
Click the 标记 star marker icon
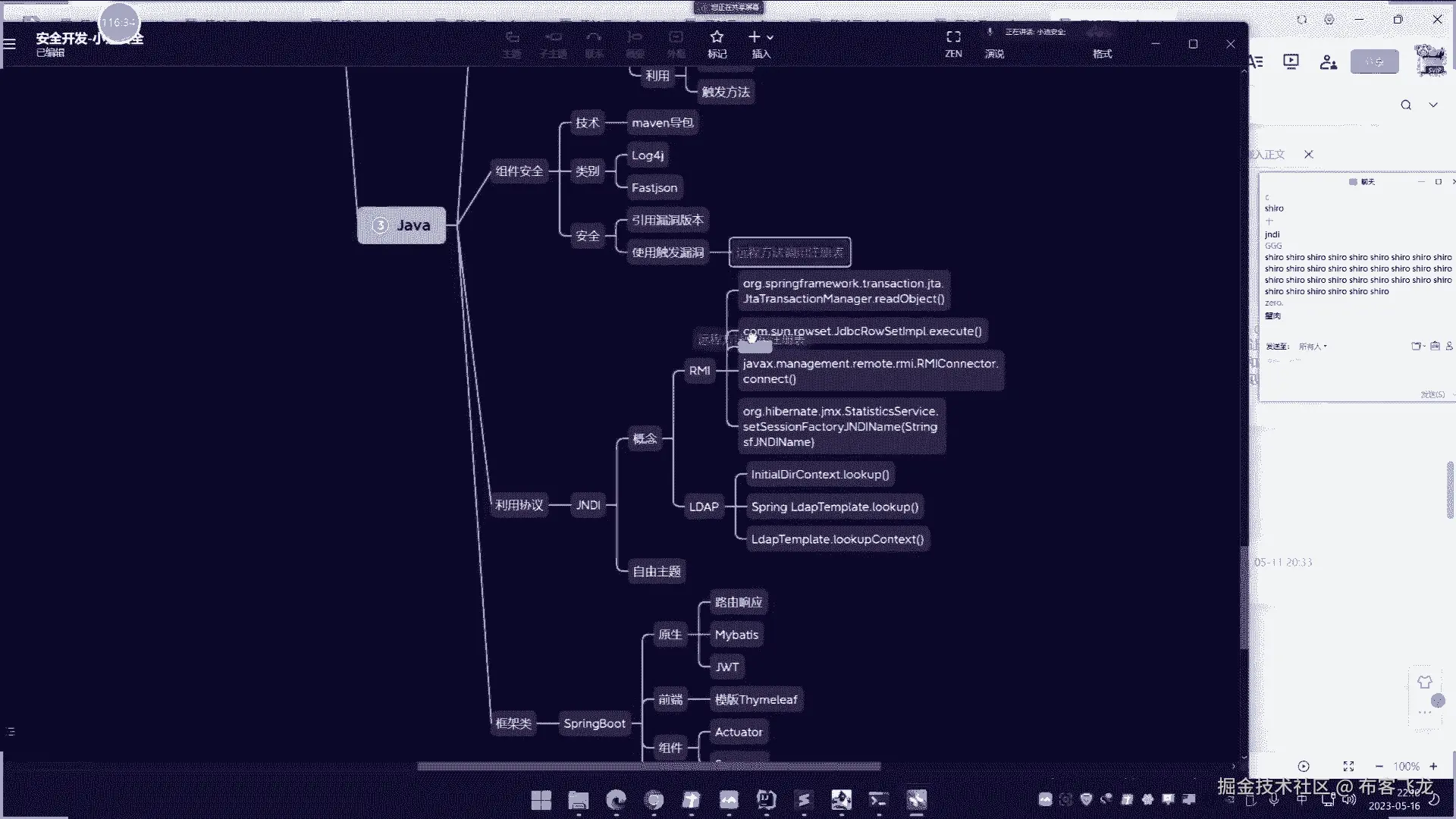717,38
